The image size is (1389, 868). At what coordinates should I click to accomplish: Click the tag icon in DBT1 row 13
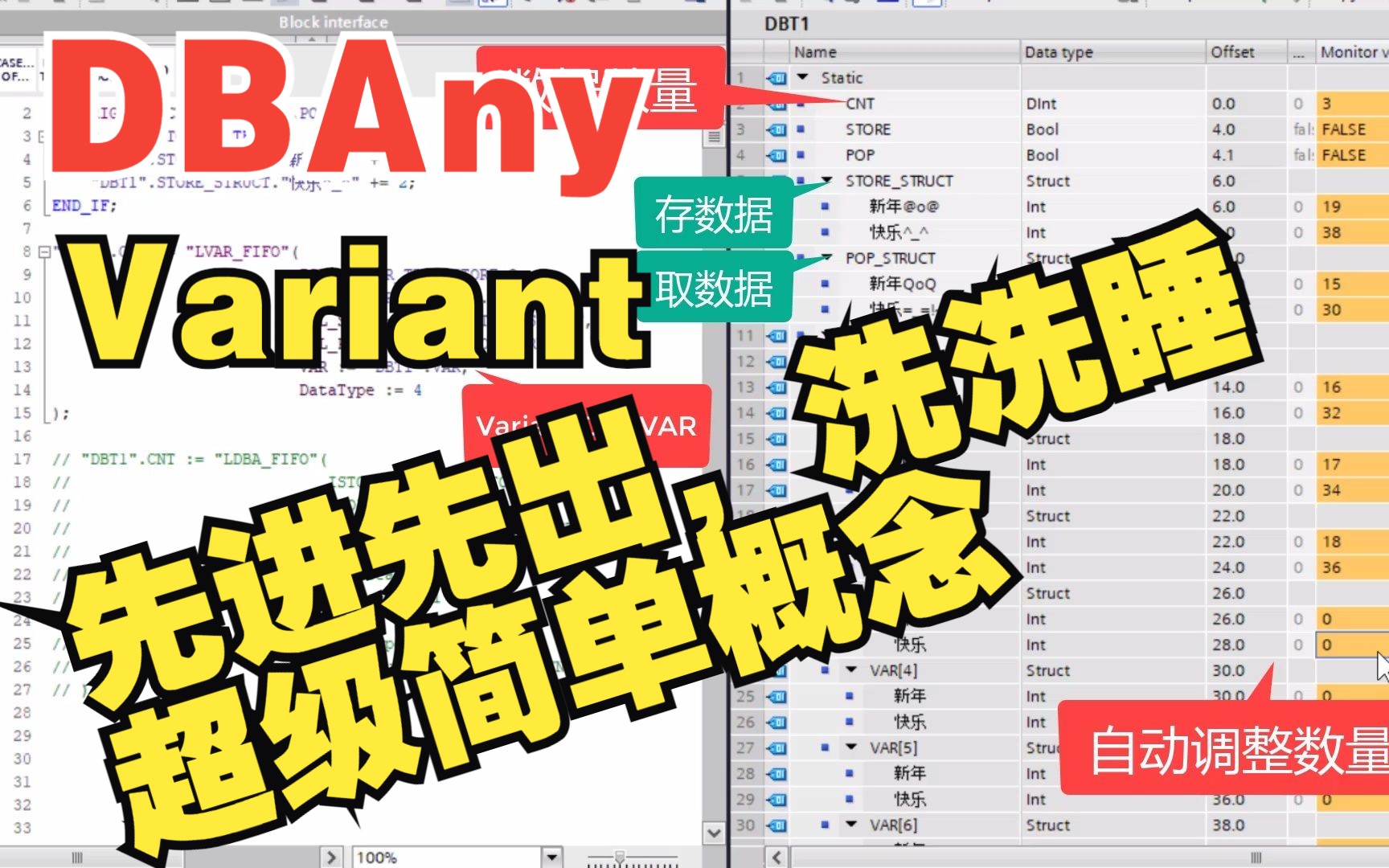(x=776, y=387)
